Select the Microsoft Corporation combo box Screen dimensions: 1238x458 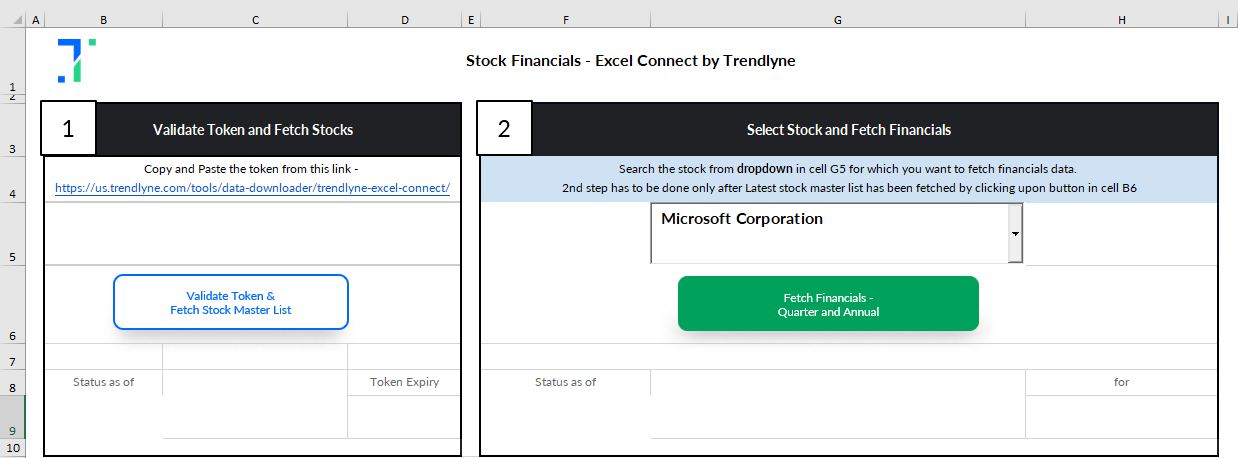(x=836, y=233)
